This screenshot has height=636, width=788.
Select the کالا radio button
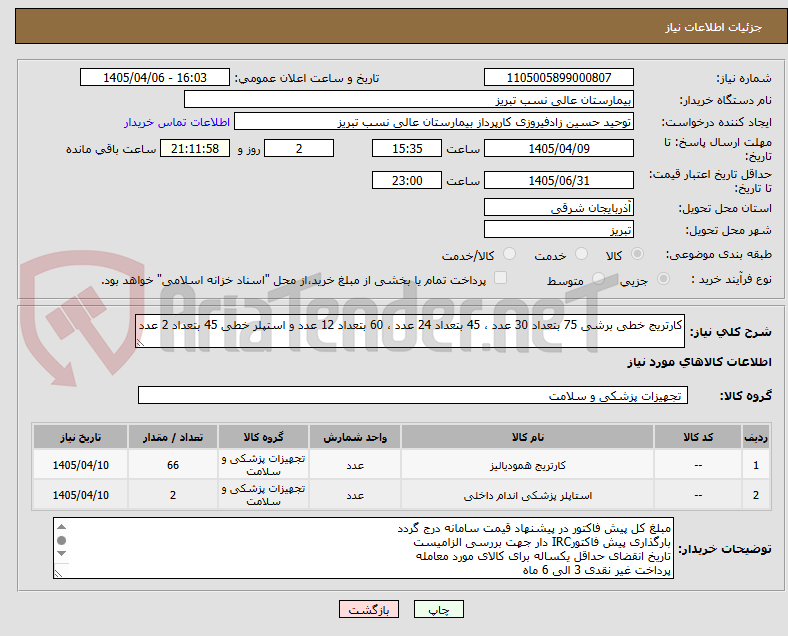pos(637,254)
